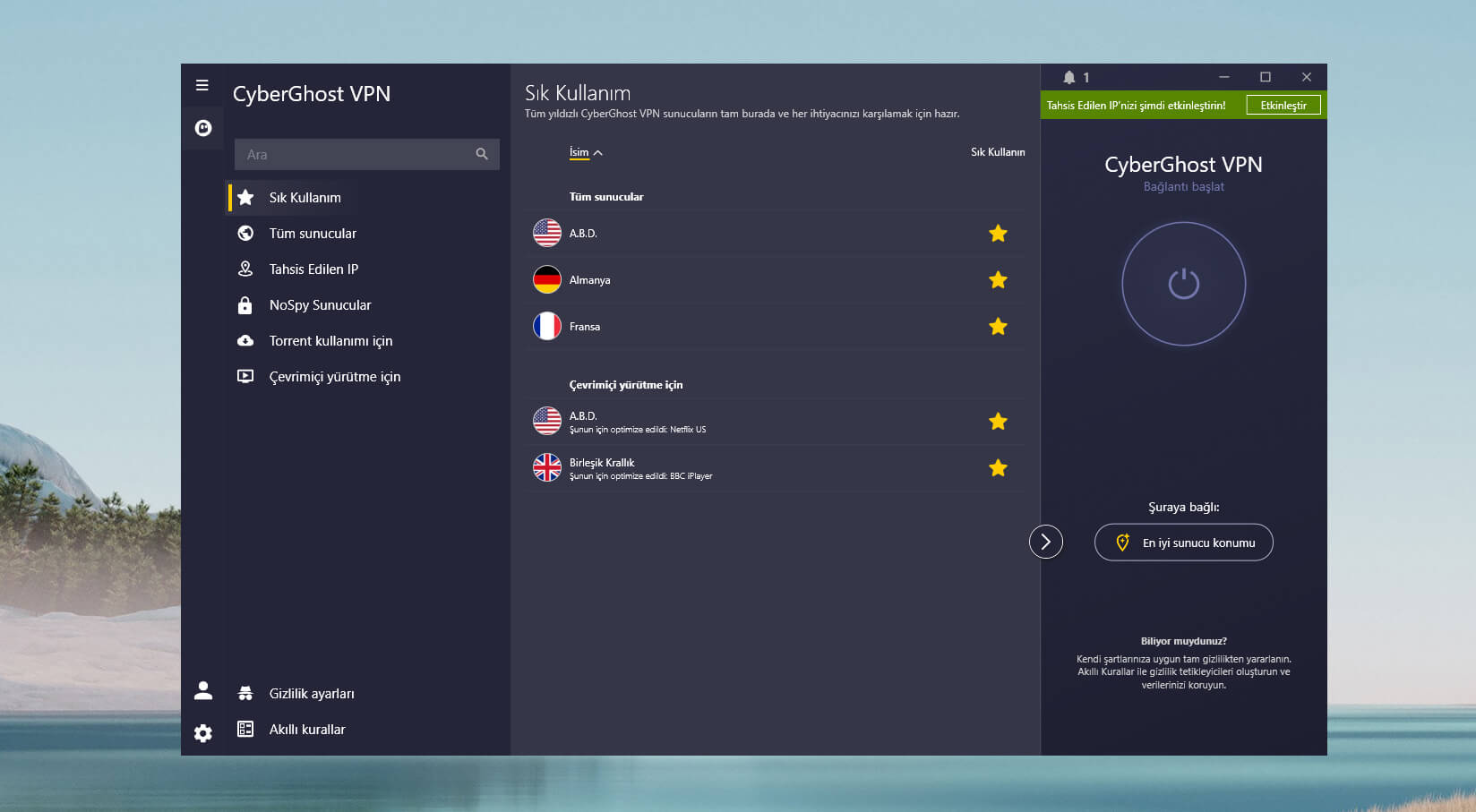Open Tahsis Edilen IP section

(x=313, y=269)
